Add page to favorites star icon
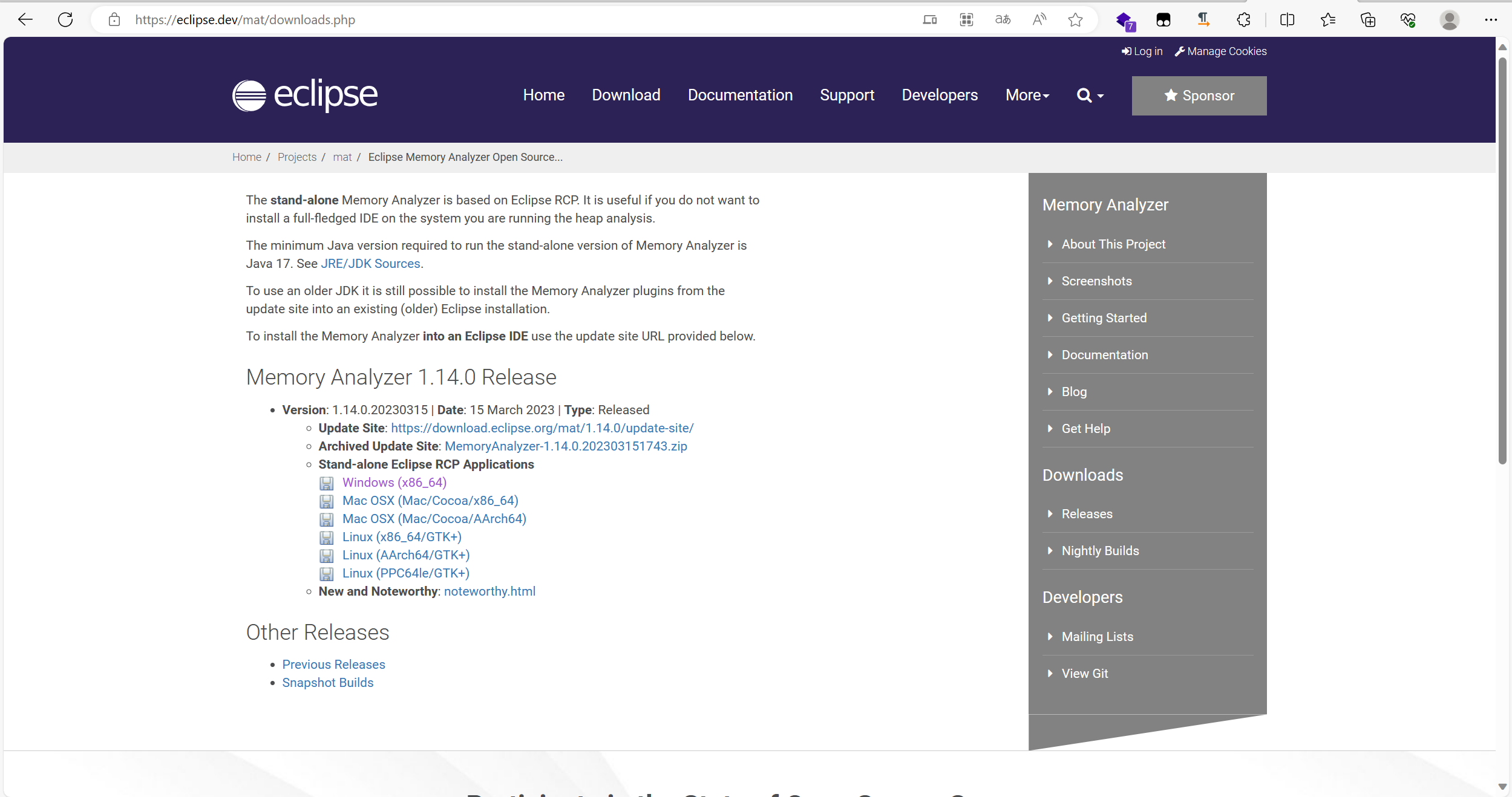The height and width of the screenshot is (797, 1512). click(x=1075, y=20)
